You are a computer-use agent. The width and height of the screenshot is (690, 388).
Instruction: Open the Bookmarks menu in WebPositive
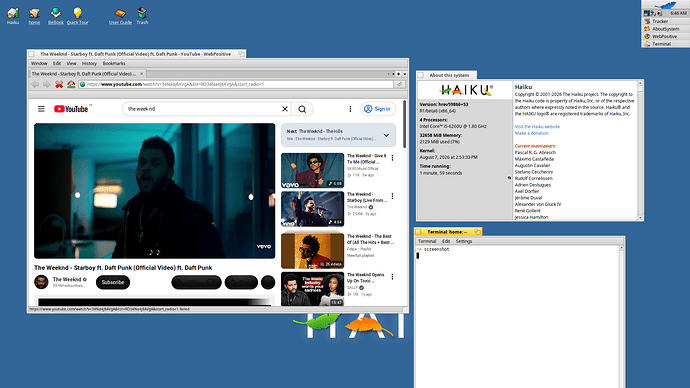[x=114, y=64]
